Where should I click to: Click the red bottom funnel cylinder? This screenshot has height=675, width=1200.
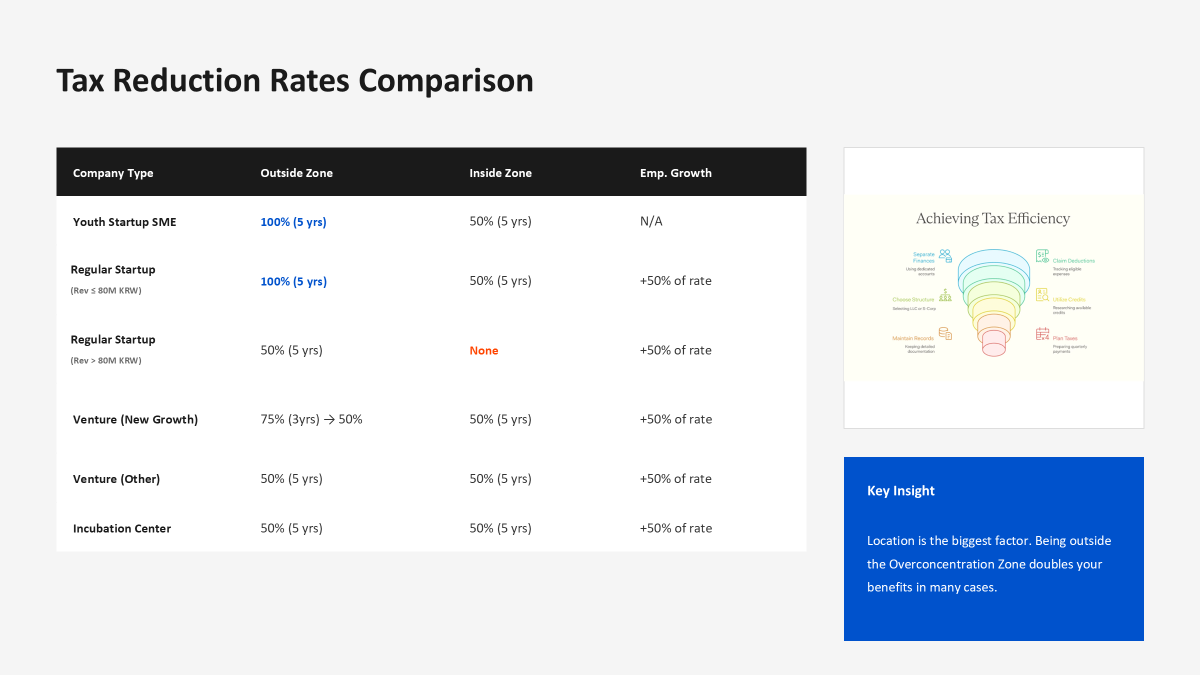tap(993, 344)
